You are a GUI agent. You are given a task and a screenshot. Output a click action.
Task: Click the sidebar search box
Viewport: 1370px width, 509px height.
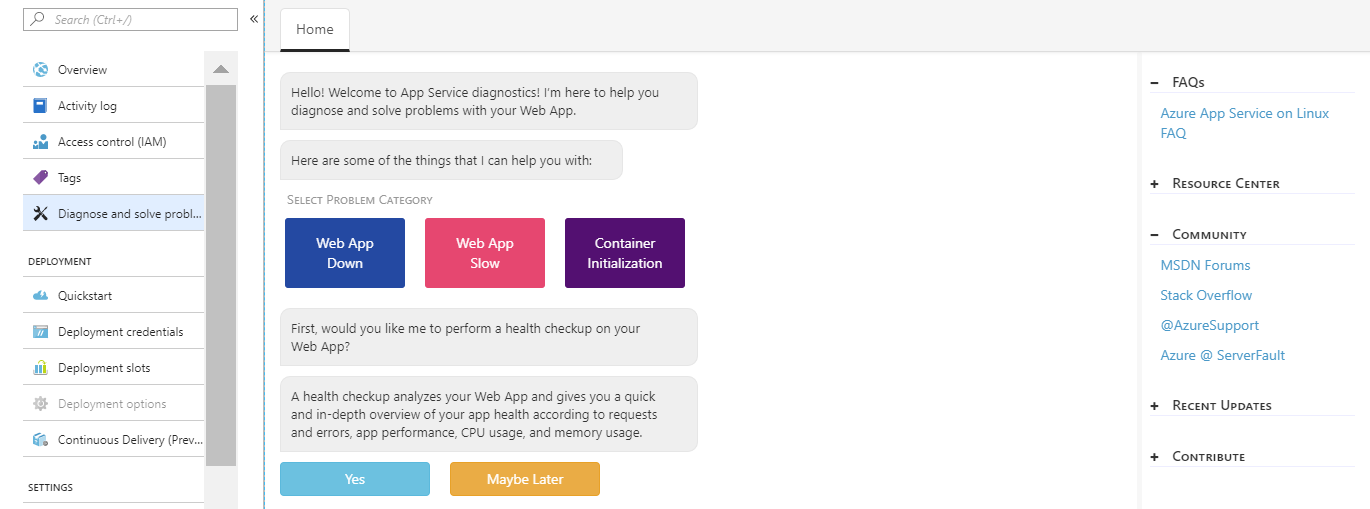130,19
